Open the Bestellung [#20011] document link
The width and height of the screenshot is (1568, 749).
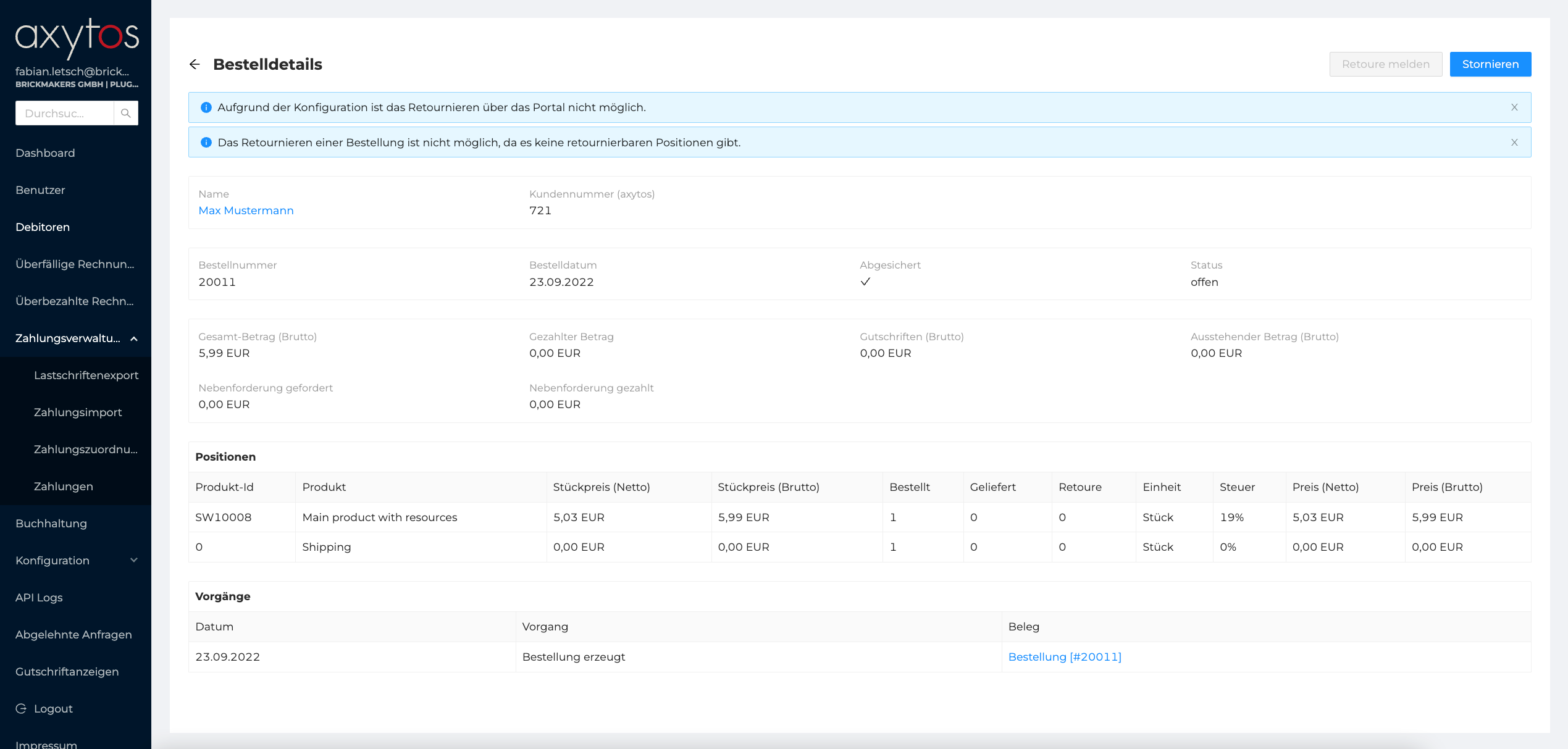click(x=1065, y=657)
